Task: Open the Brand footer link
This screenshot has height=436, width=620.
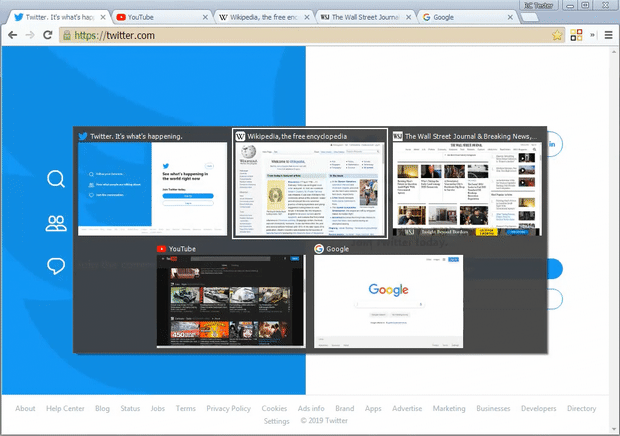Action: [x=344, y=408]
